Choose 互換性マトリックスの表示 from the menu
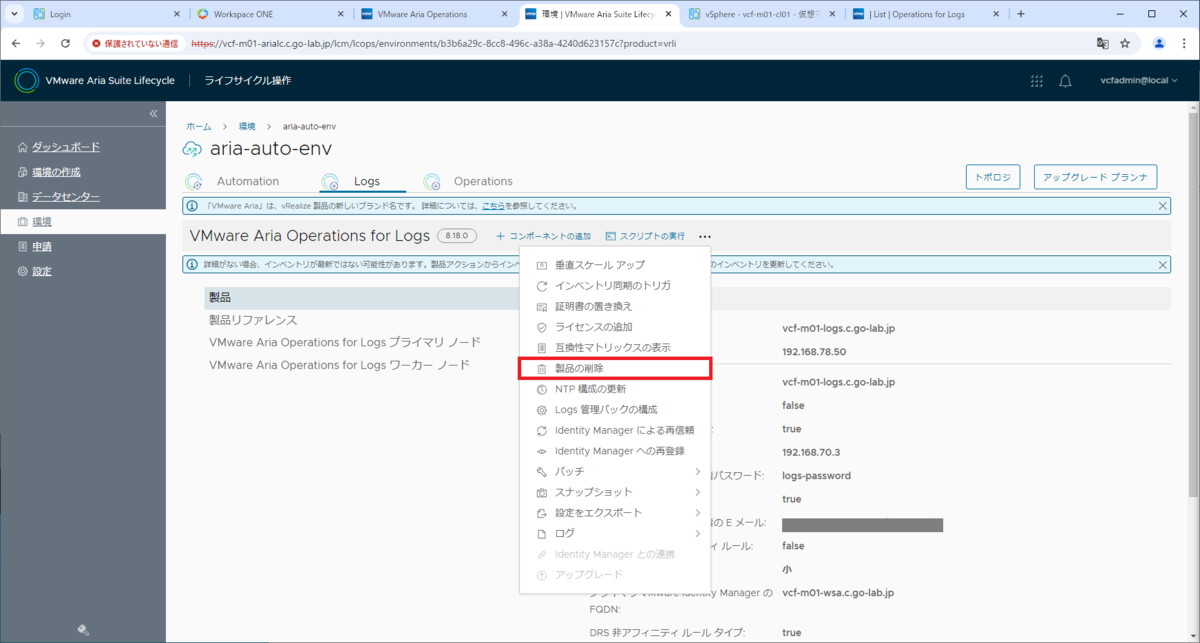Viewport: 1200px width, 643px height. (x=615, y=347)
